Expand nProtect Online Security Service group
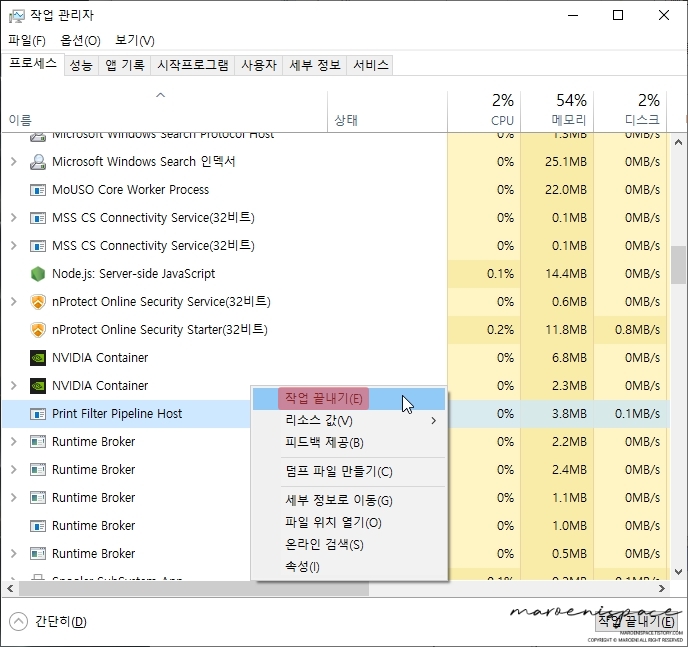This screenshot has height=647, width=688. point(14,302)
